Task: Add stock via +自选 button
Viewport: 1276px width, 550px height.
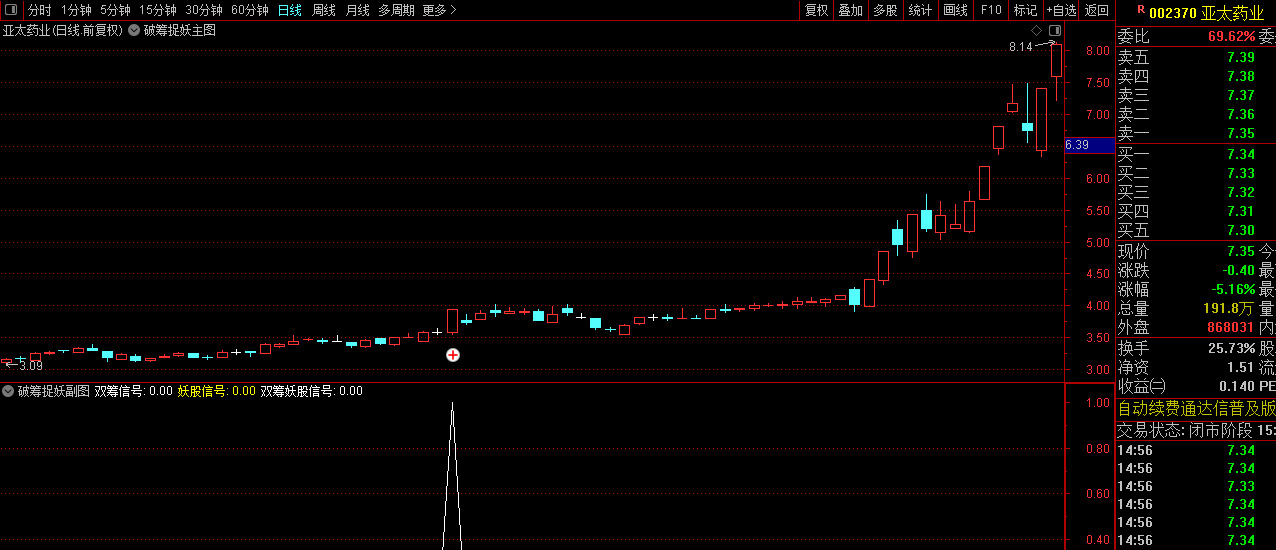Action: click(x=1062, y=10)
